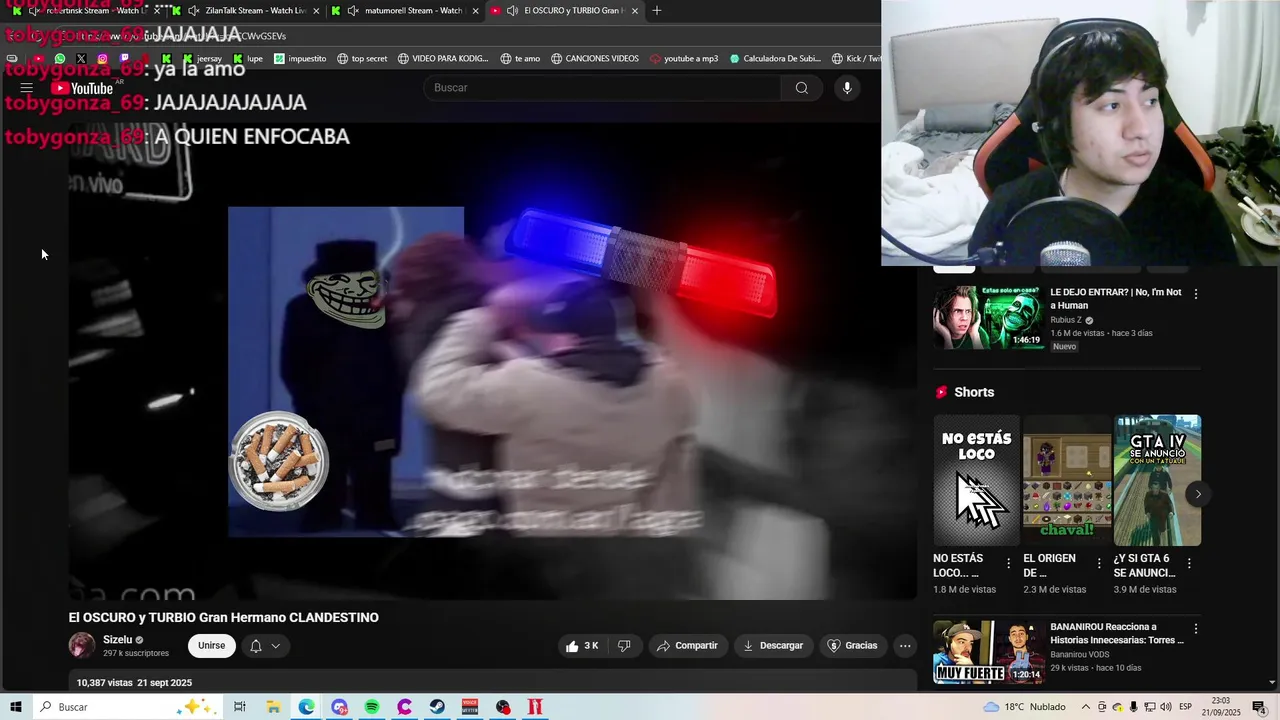This screenshot has width=1280, height=720.
Task: Open Steam from the taskbar
Action: coord(437,707)
